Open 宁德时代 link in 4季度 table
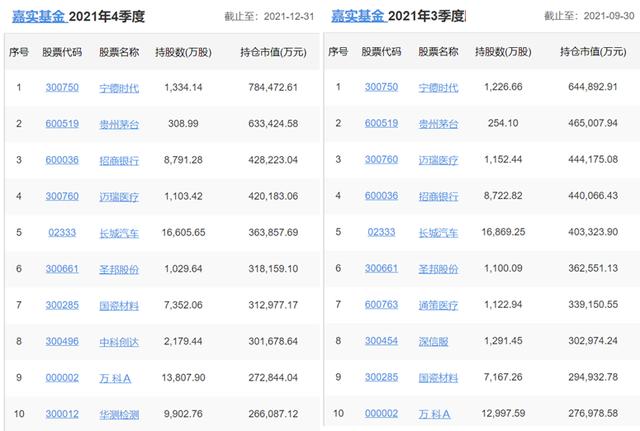Image resolution: width=640 pixels, height=431 pixels. (x=119, y=88)
